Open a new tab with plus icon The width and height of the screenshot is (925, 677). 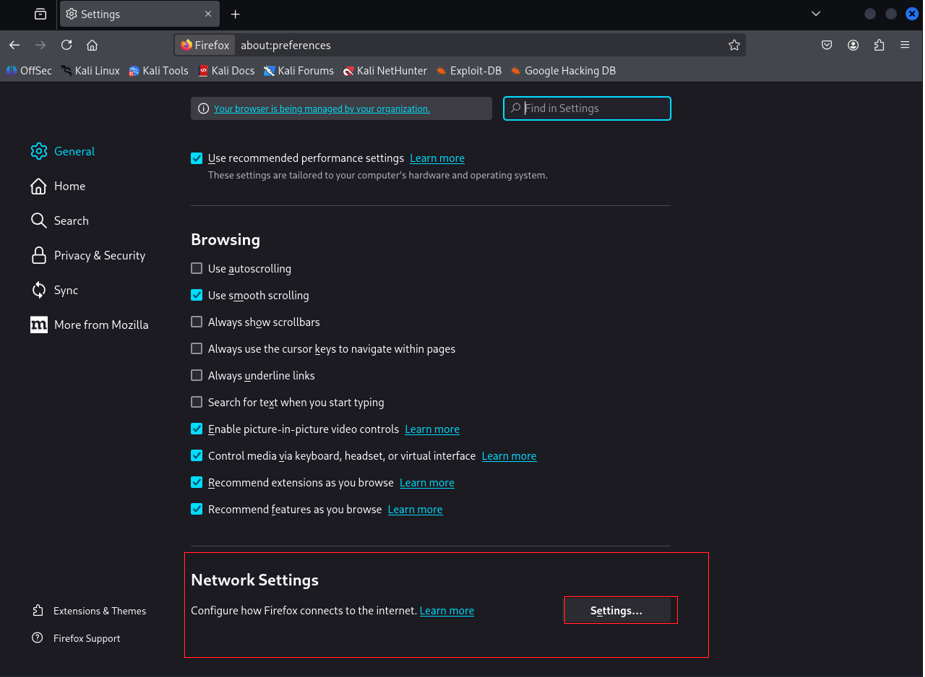click(235, 14)
